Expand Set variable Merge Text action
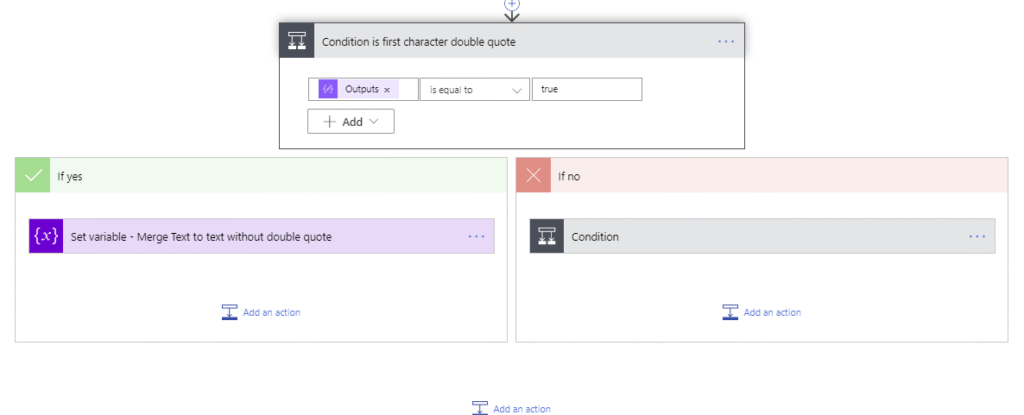1024x415 pixels. tap(262, 237)
